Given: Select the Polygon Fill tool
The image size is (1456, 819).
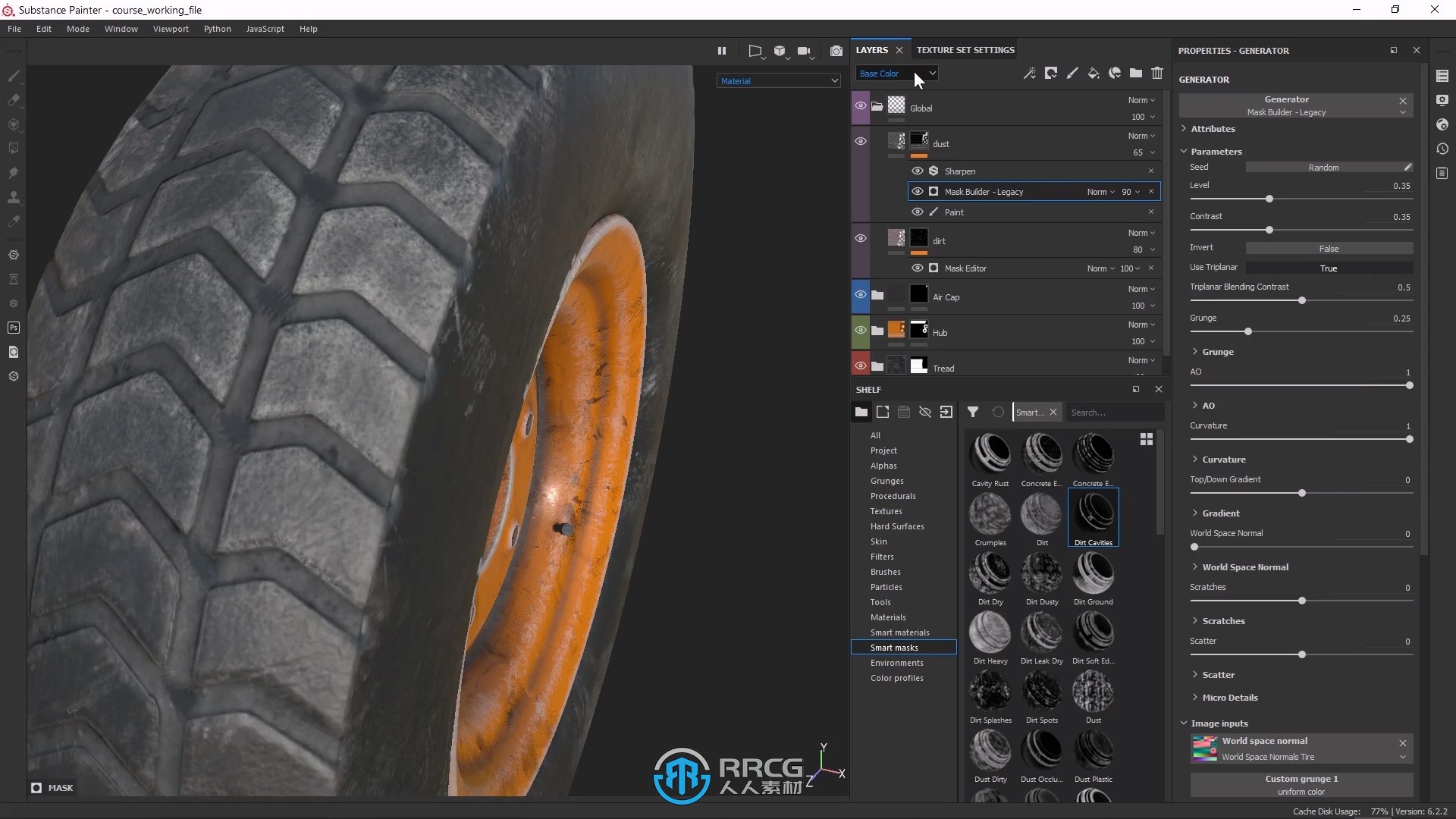Looking at the screenshot, I should 14,149.
